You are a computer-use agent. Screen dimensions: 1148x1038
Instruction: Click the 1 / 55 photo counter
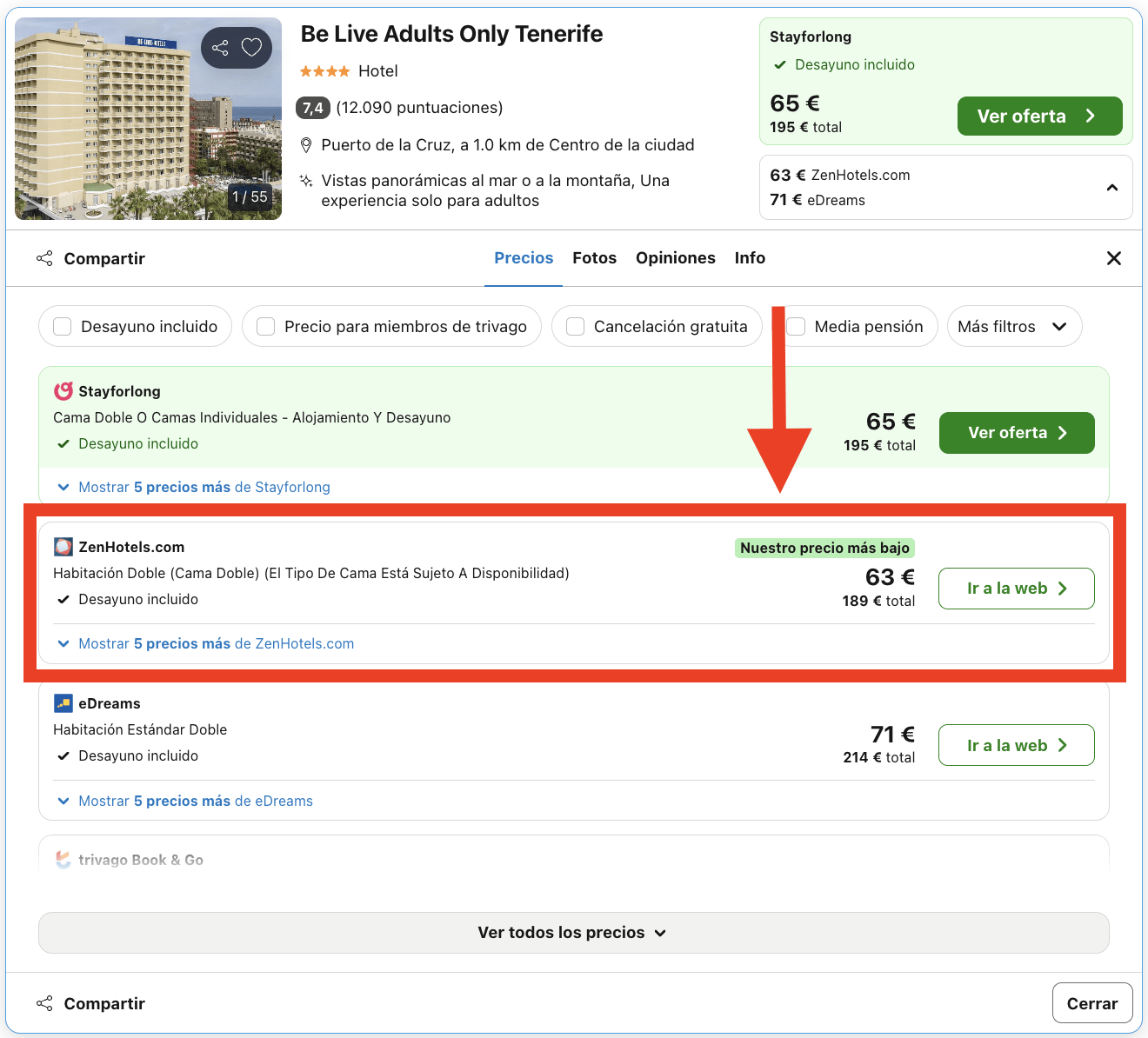(x=250, y=197)
